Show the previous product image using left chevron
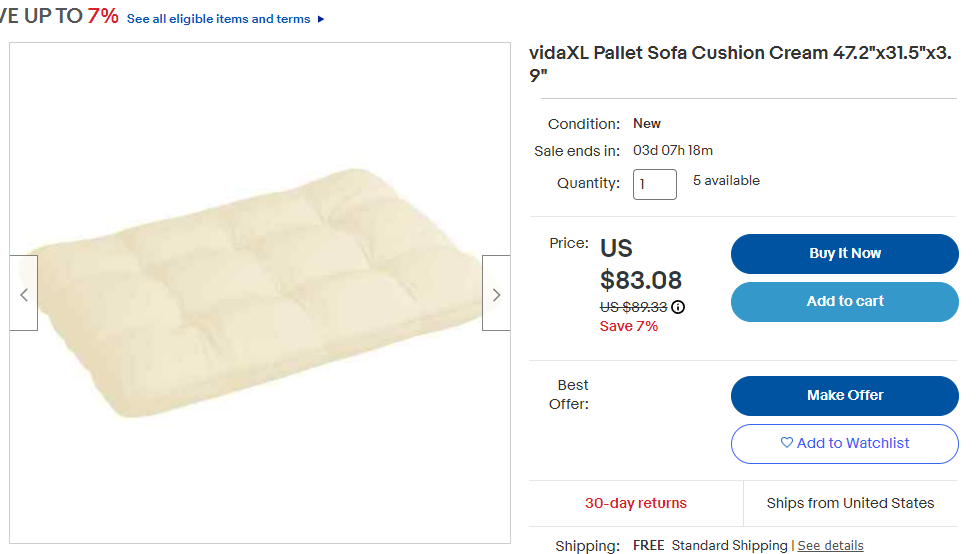 point(24,293)
